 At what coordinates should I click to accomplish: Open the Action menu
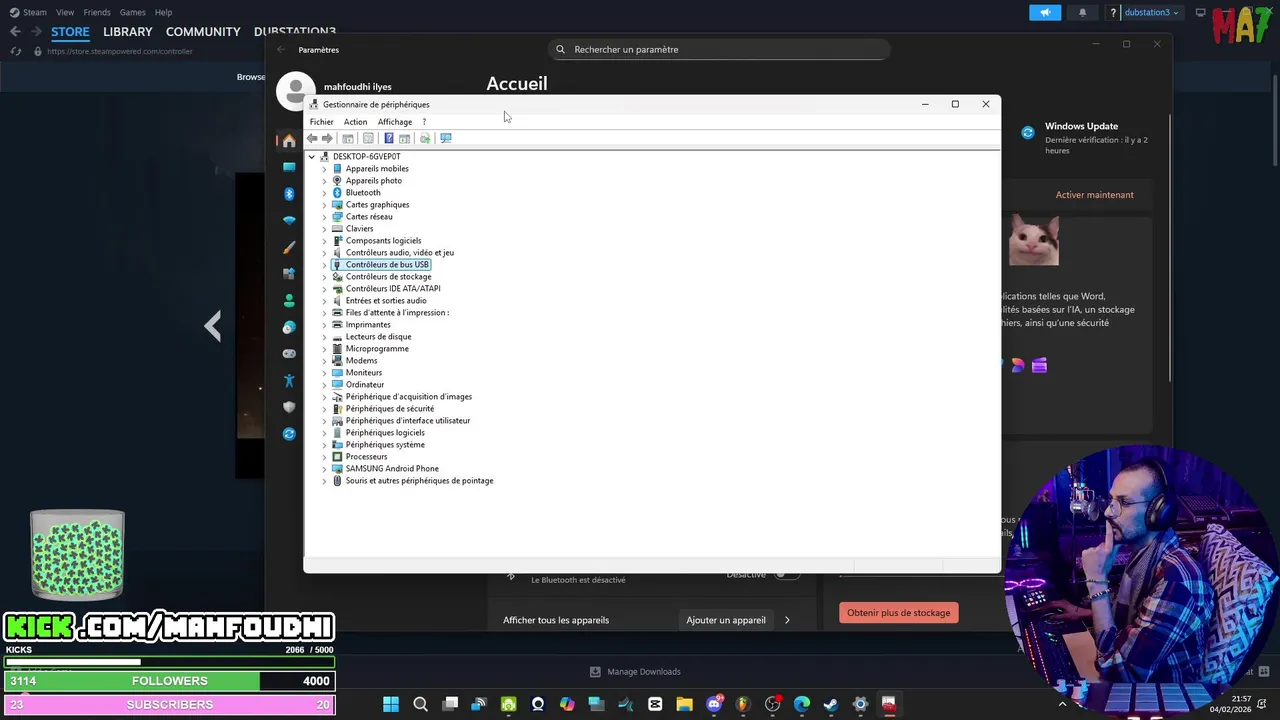[355, 122]
